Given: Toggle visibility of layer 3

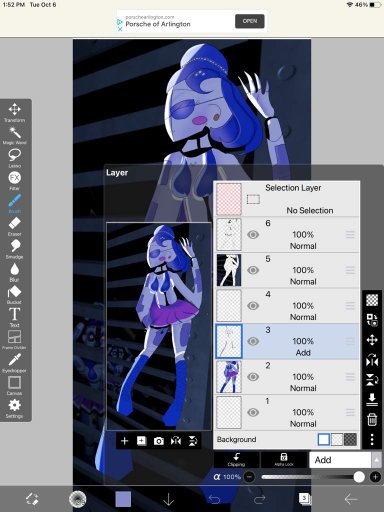Looking at the screenshot, I should click(x=253, y=341).
